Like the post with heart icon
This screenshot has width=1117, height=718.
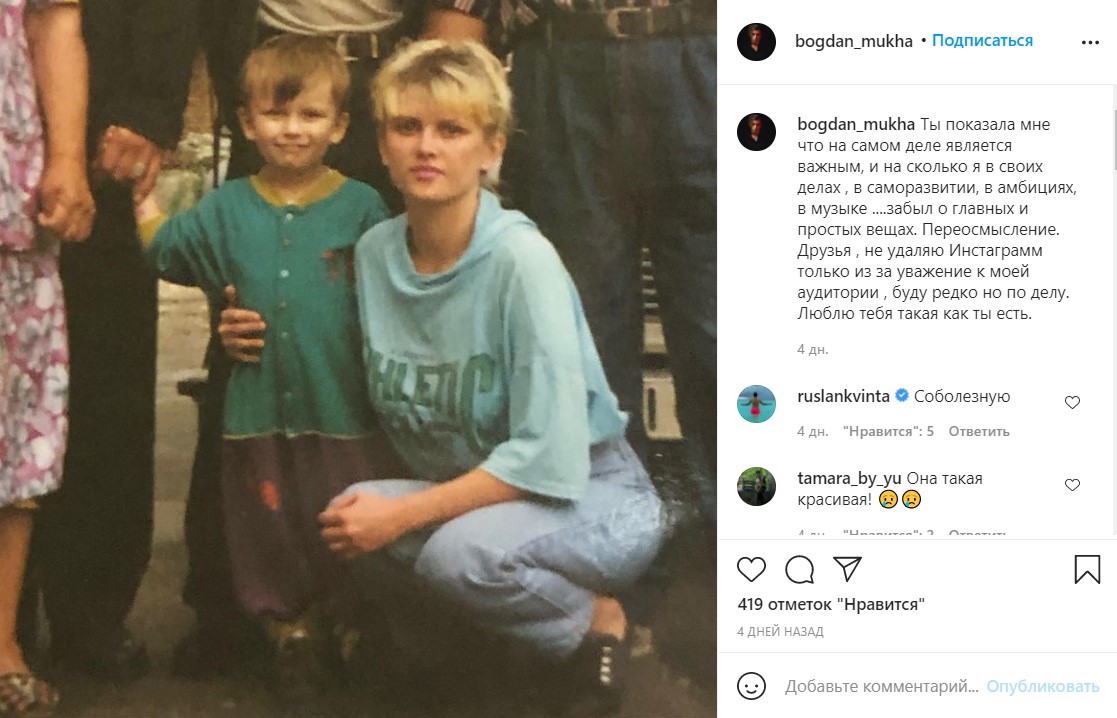click(751, 570)
